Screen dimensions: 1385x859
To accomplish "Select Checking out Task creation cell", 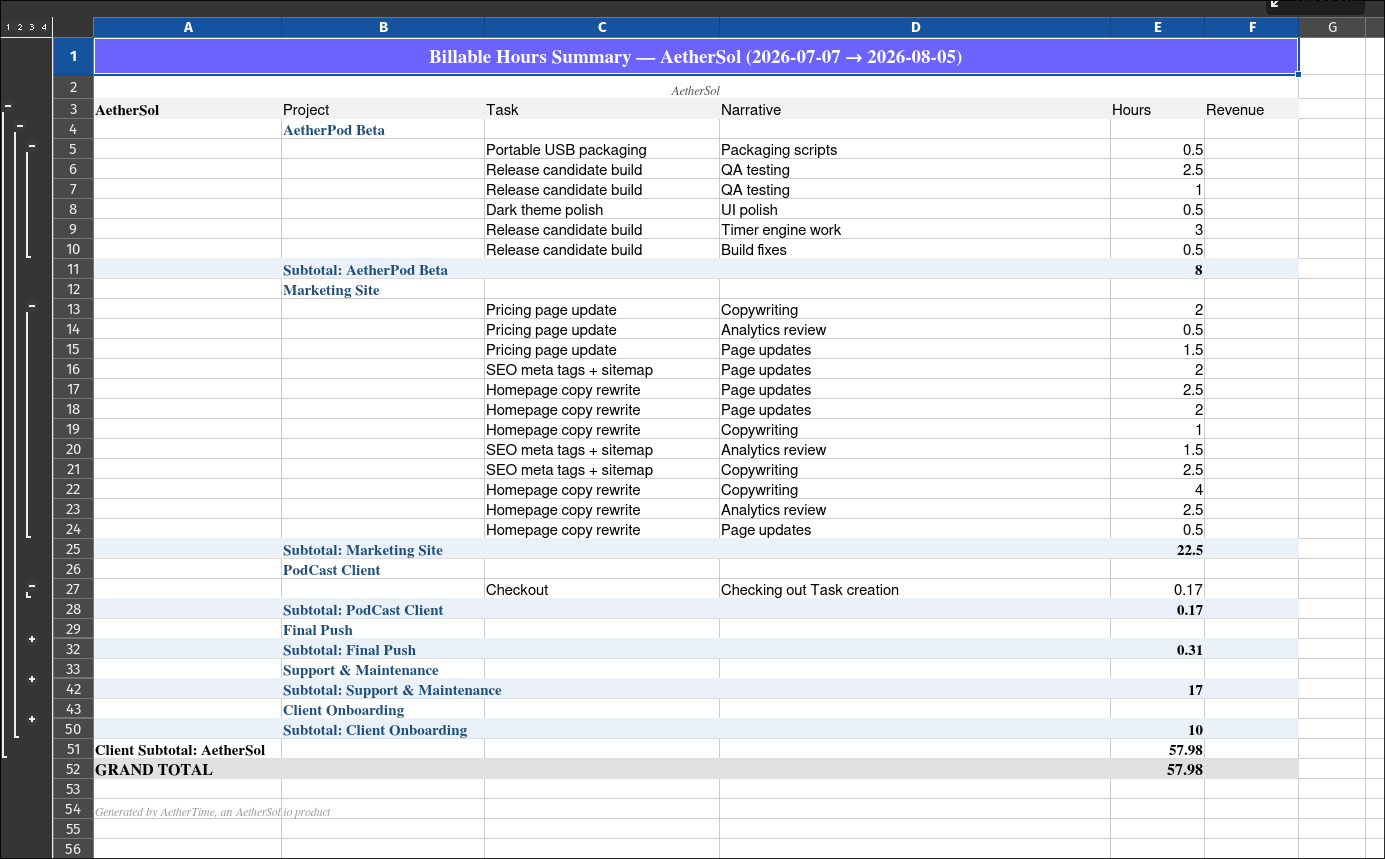I will tap(915, 590).
